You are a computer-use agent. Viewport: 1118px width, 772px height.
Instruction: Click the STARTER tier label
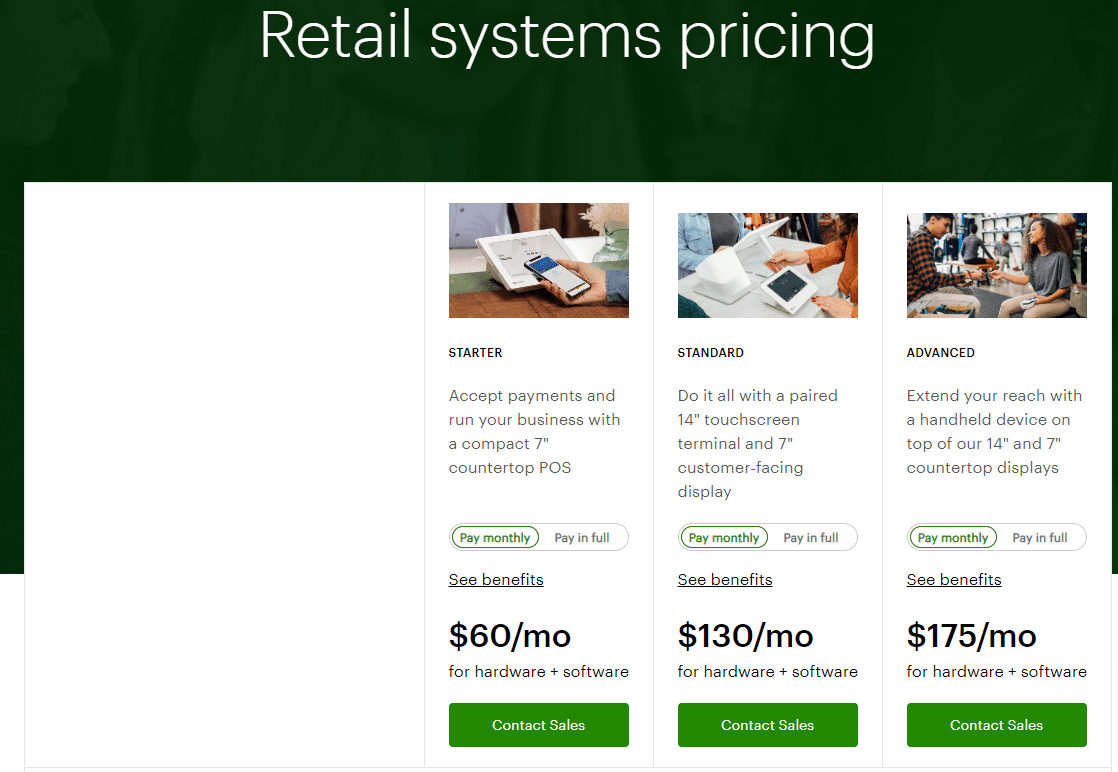475,352
